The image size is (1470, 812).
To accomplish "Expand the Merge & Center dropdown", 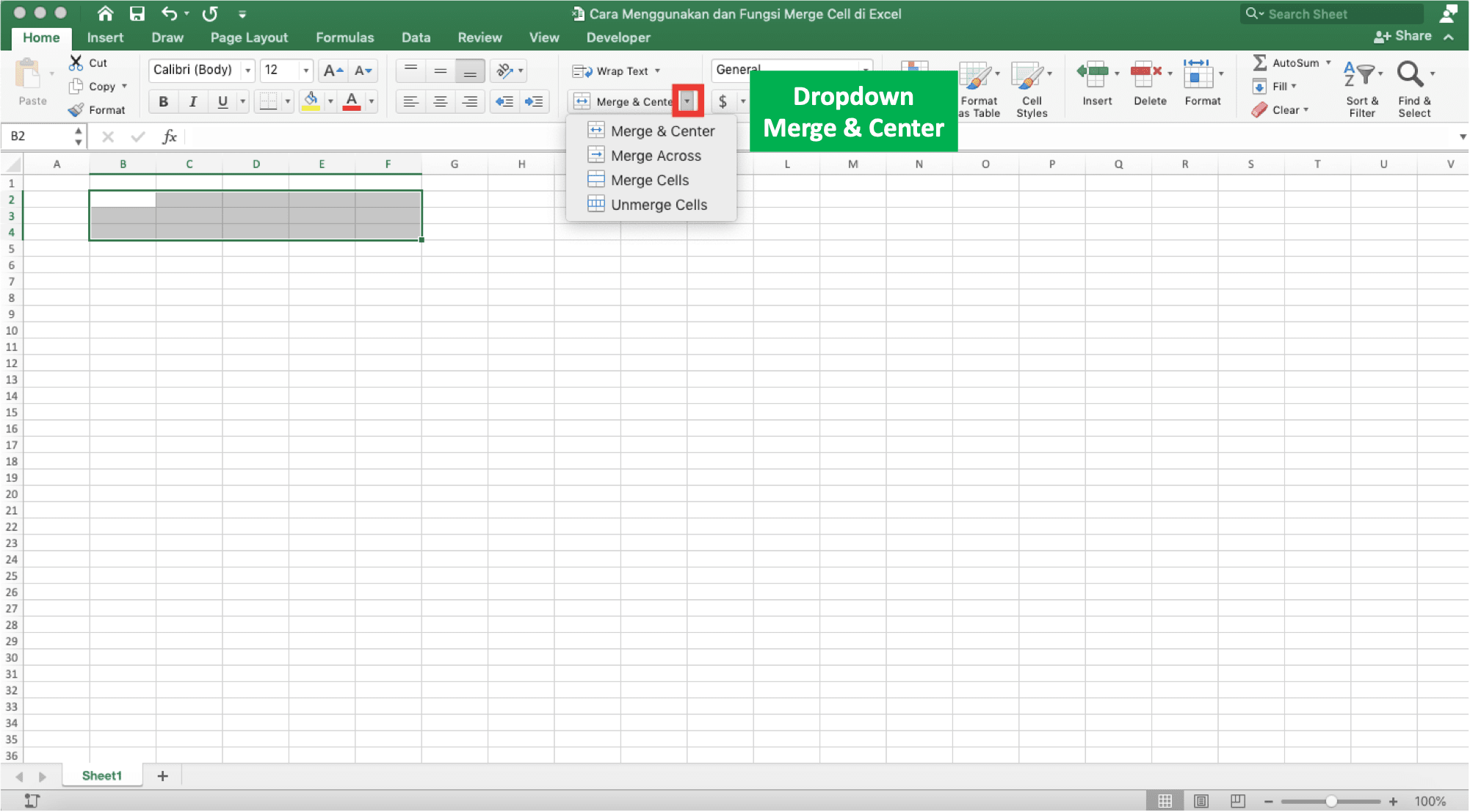I will click(x=688, y=101).
